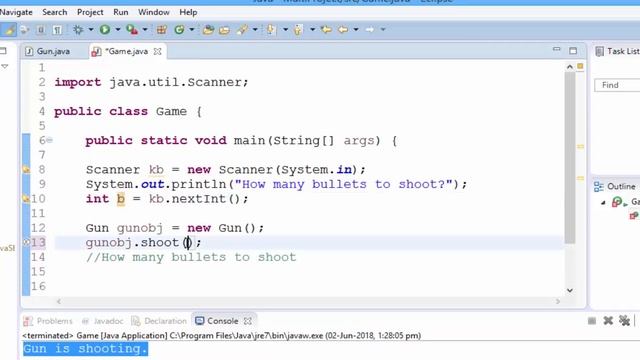Open the Help menu
This screenshot has height=360, width=640.
(188, 12)
